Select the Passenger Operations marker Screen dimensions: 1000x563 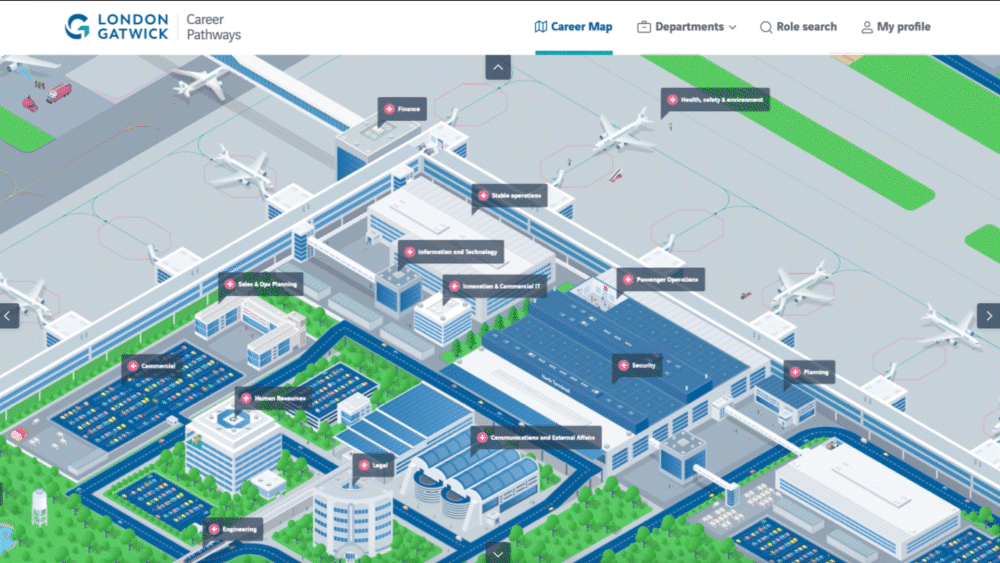pyautogui.click(x=661, y=279)
